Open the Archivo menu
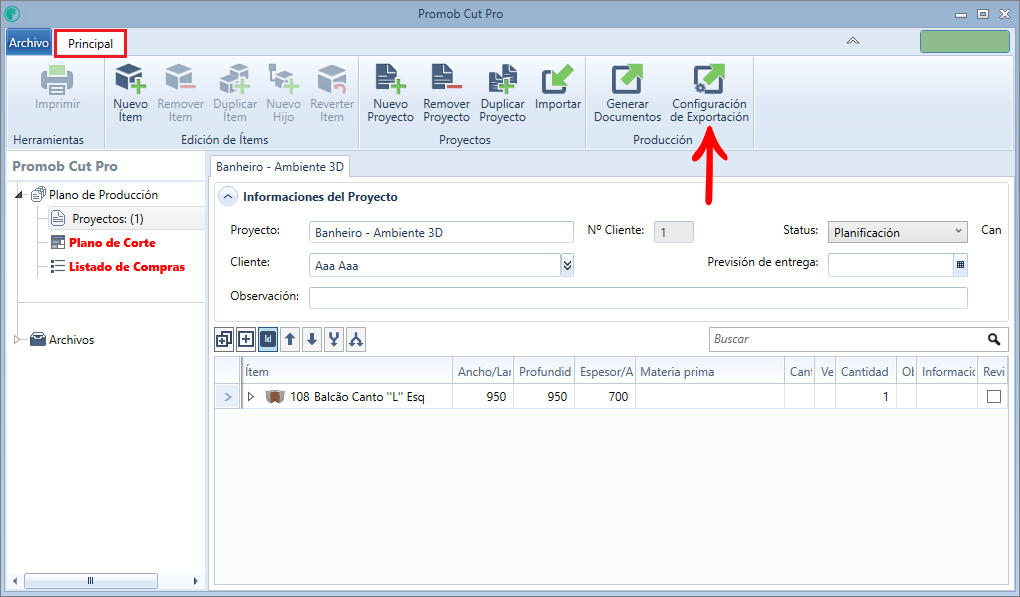This screenshot has width=1020, height=597. (x=29, y=43)
